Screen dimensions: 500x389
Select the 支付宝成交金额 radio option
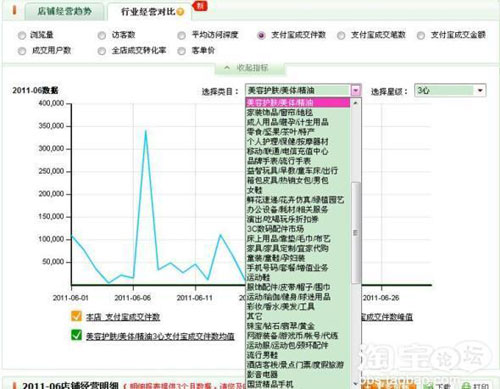[421, 35]
